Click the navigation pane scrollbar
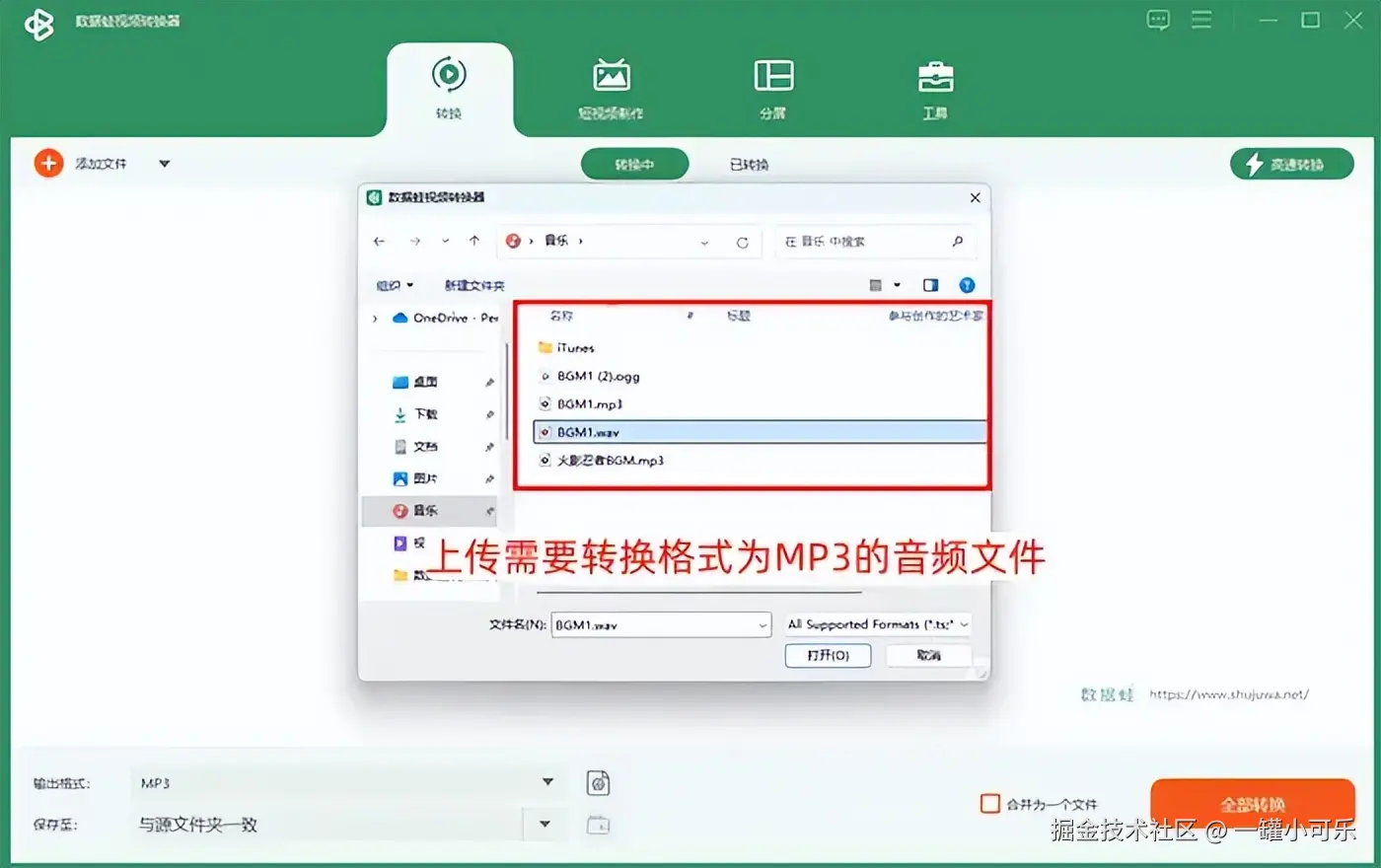 (507, 390)
